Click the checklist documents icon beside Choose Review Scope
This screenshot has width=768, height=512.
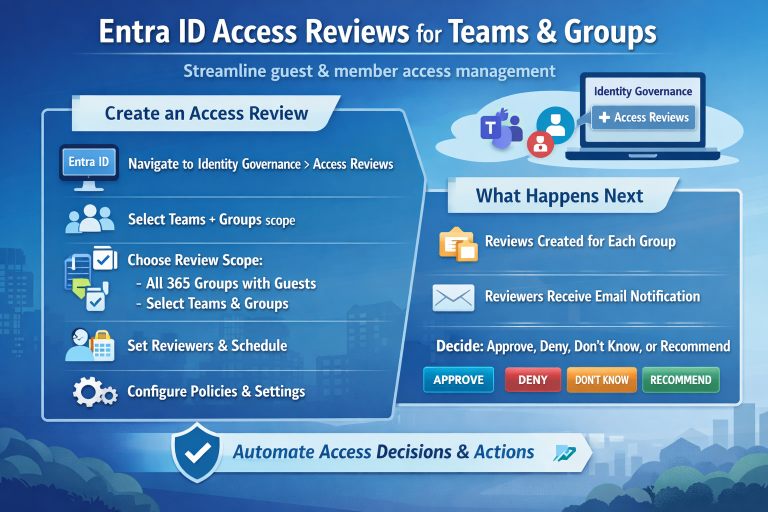(x=91, y=278)
